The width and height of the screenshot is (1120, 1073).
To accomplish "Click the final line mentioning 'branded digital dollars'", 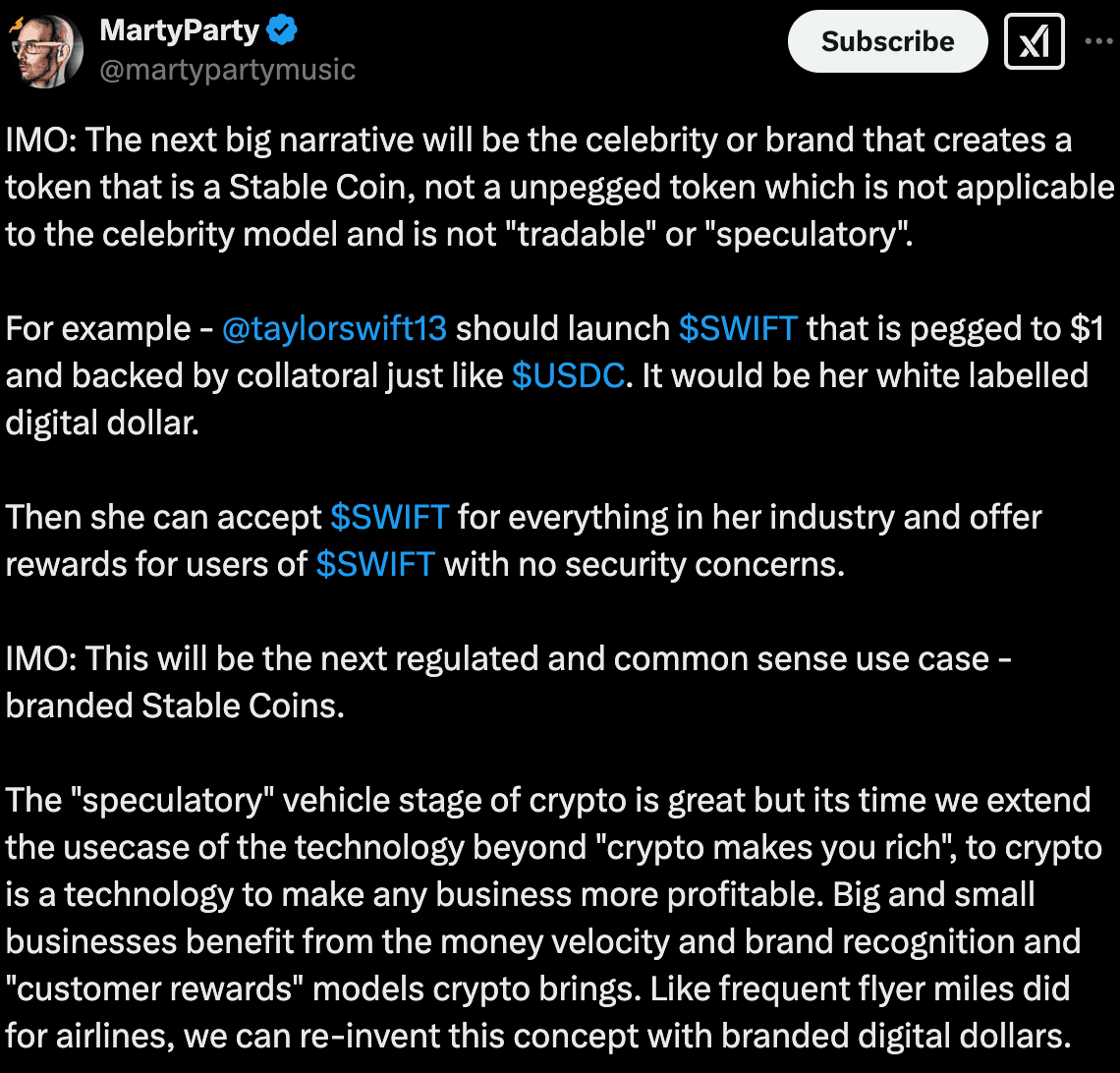I will point(537,1036).
